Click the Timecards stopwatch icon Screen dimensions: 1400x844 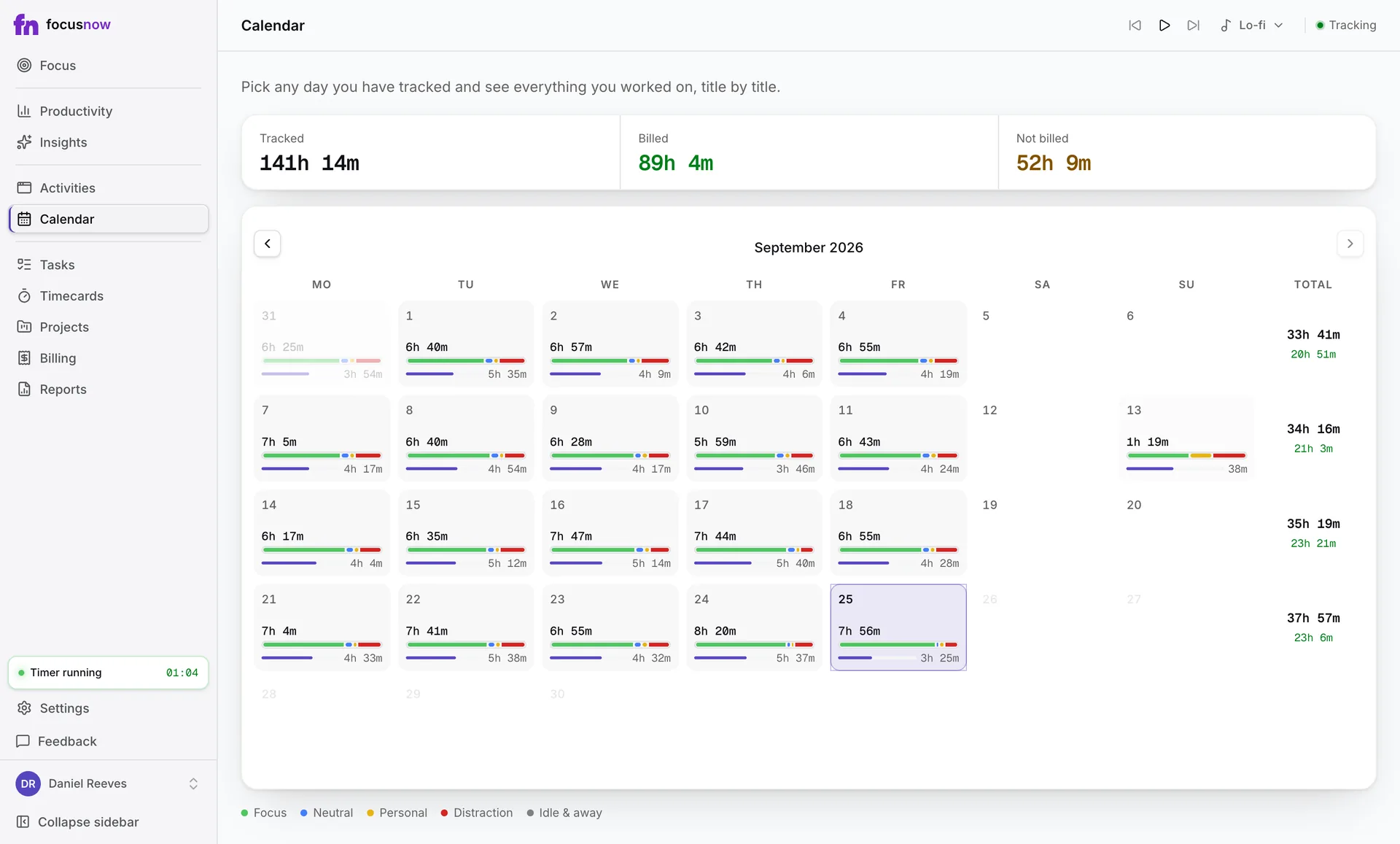point(24,296)
